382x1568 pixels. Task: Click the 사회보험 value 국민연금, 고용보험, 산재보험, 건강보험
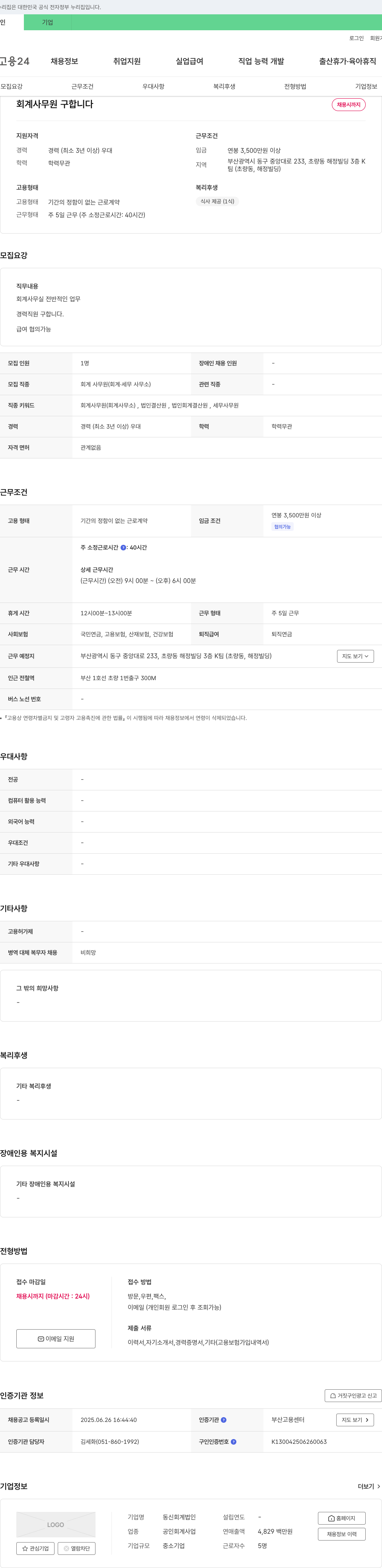127,634
